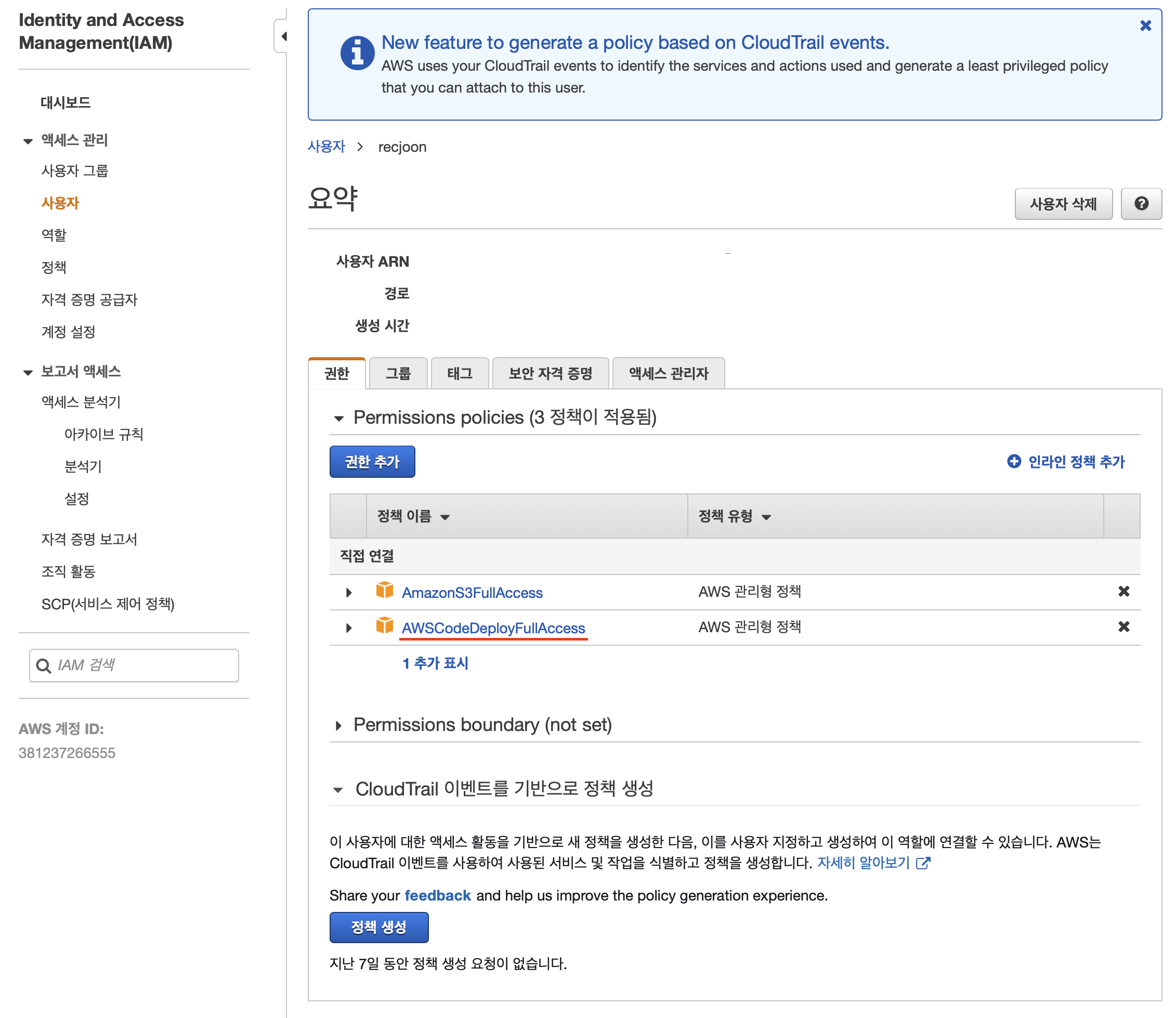The height and width of the screenshot is (1018, 1176).
Task: Open 대시보드 in the sidebar
Action: tap(66, 103)
